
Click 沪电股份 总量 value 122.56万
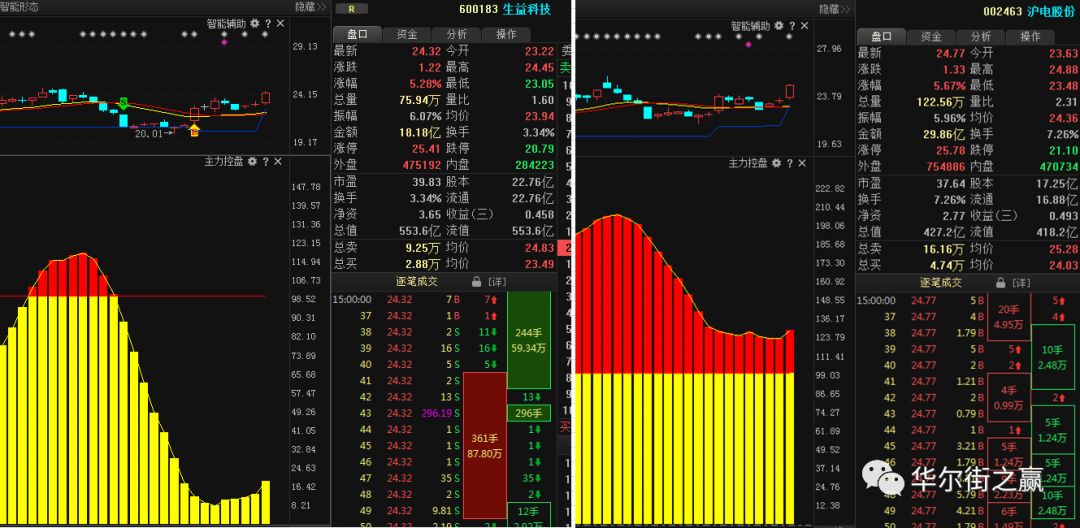coord(944,103)
